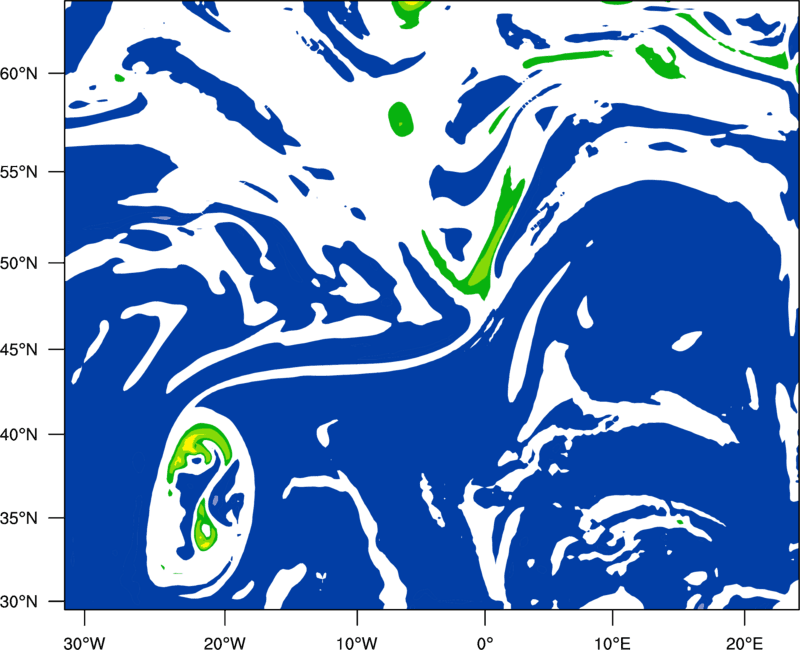Click the 45°N latitude axis label

point(19,349)
